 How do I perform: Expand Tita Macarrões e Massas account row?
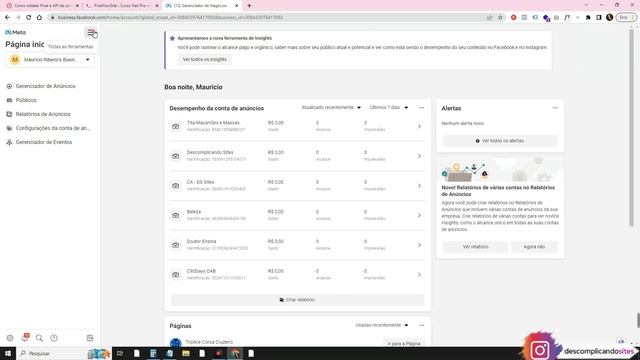coord(419,126)
